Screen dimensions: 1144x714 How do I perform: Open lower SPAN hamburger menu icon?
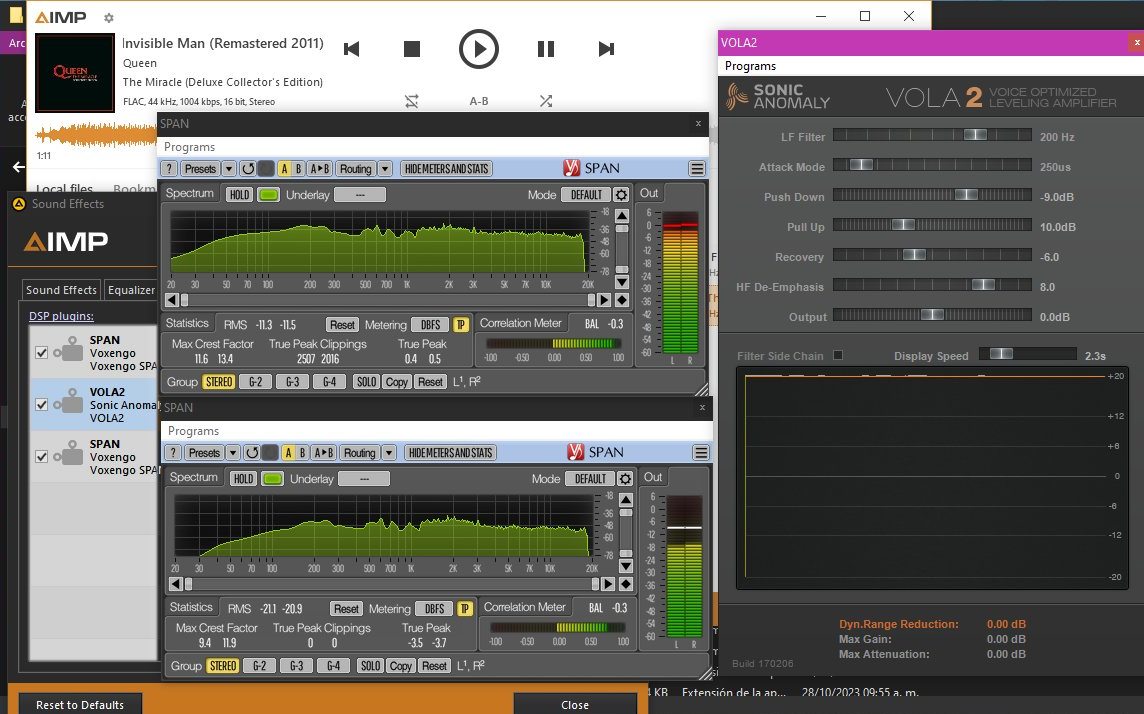701,453
